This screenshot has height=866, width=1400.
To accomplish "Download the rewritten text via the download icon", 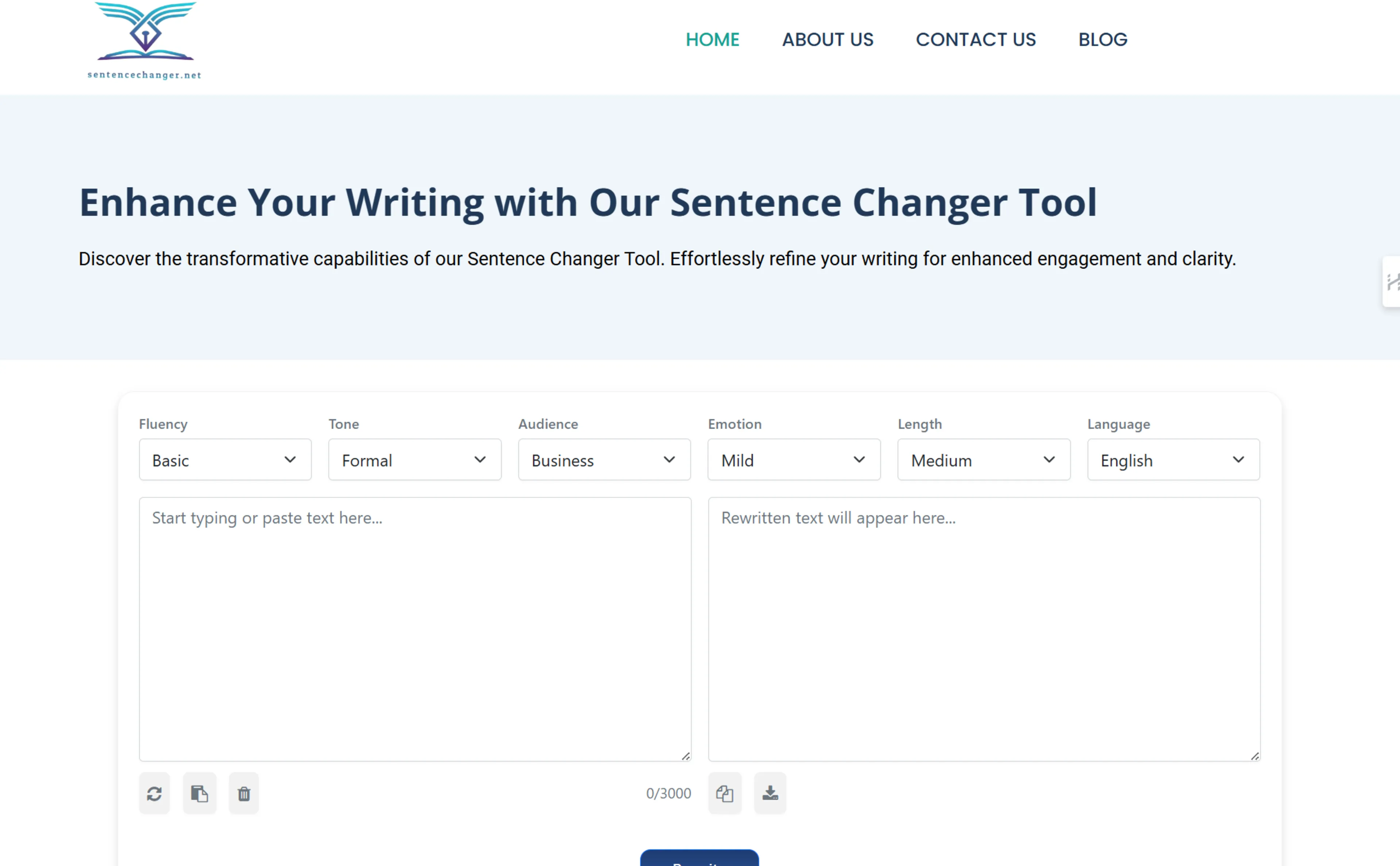I will point(770,793).
